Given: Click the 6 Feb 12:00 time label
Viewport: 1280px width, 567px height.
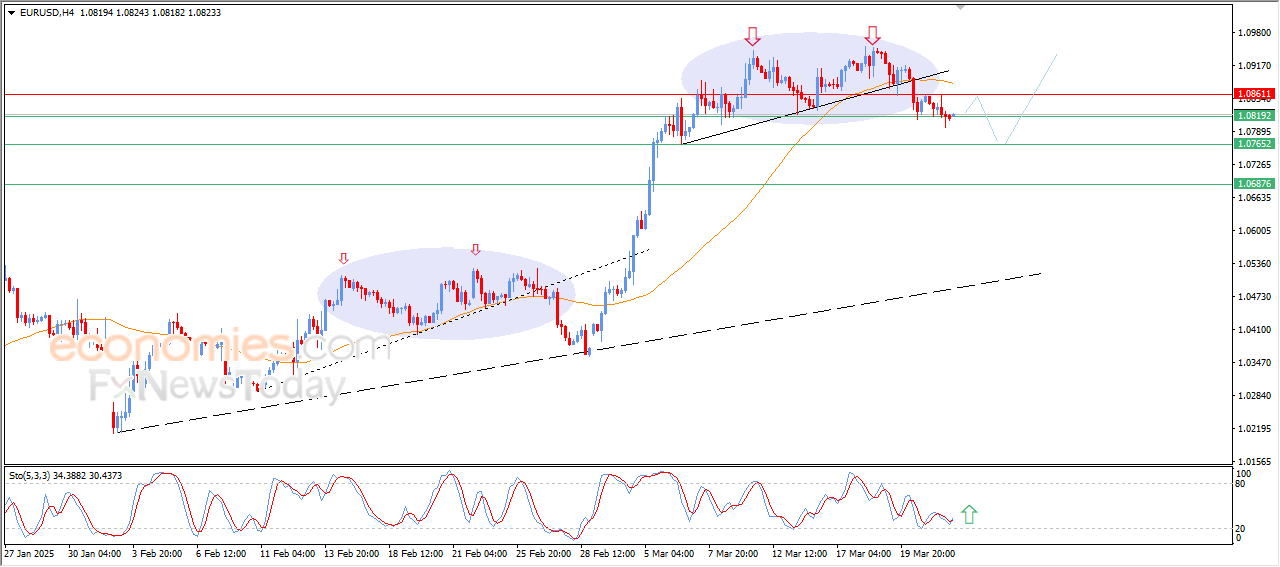Looking at the screenshot, I should coord(222,552).
